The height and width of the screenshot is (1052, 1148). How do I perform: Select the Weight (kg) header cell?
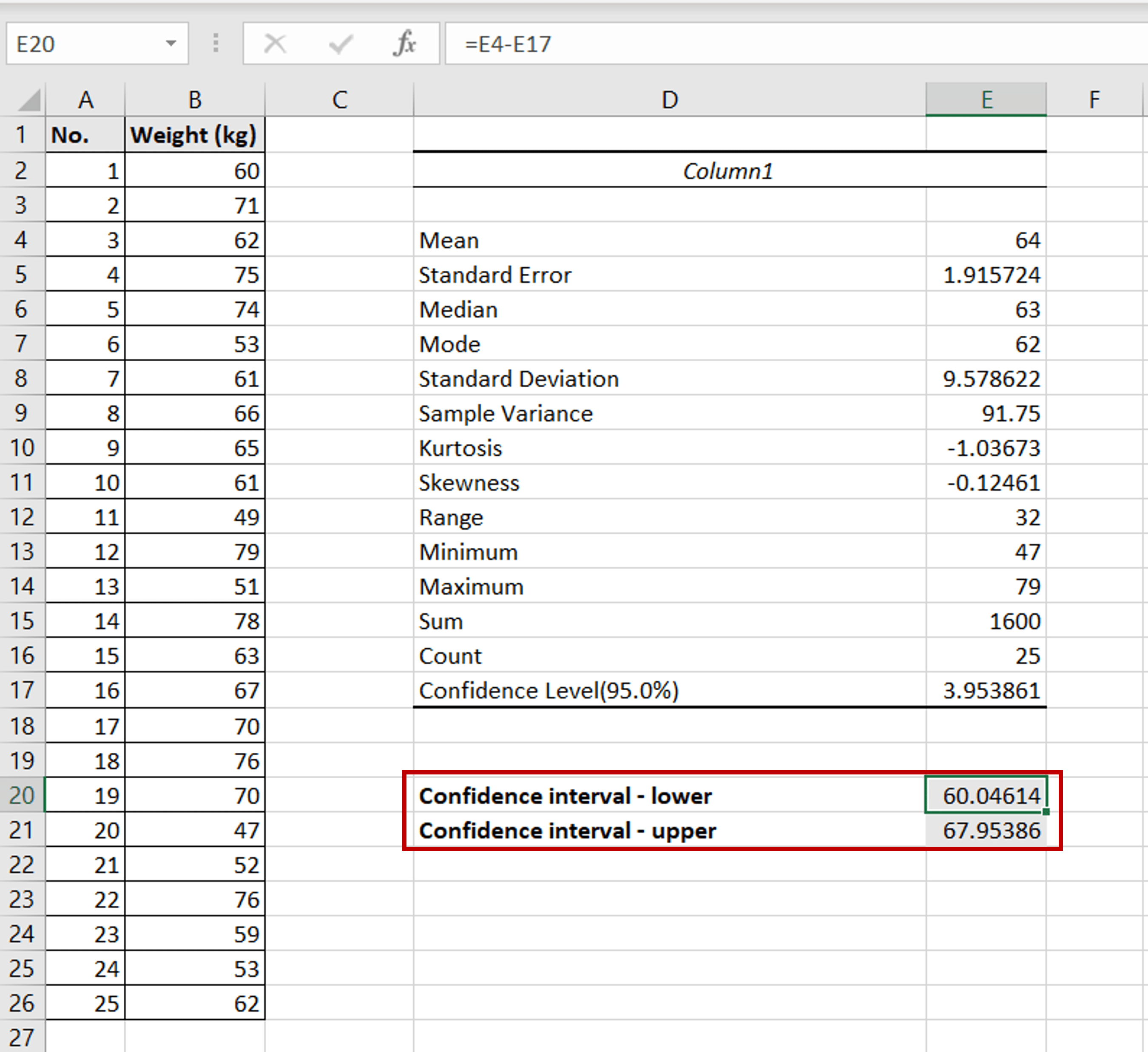coord(194,135)
